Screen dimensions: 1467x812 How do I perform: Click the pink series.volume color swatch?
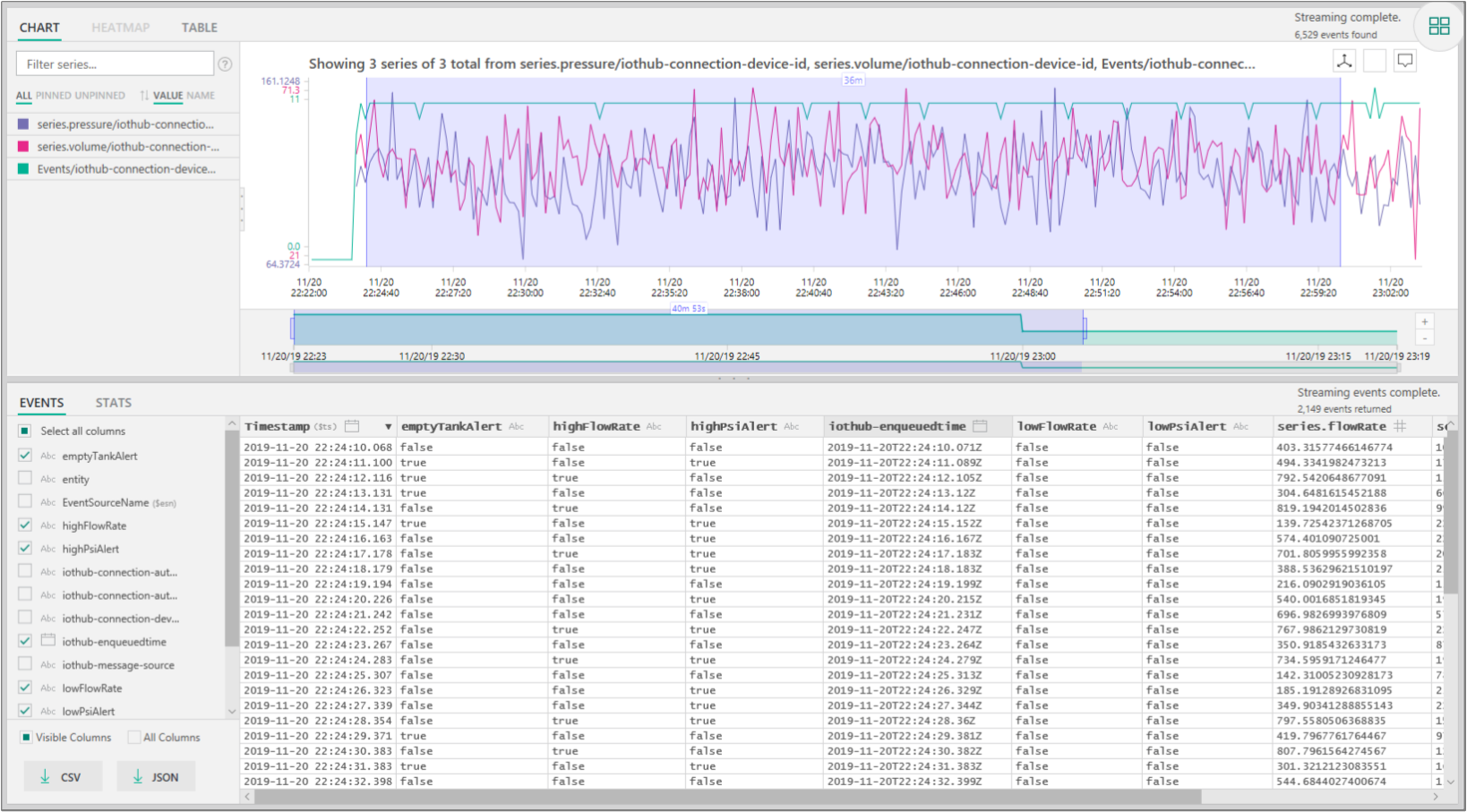[23, 147]
